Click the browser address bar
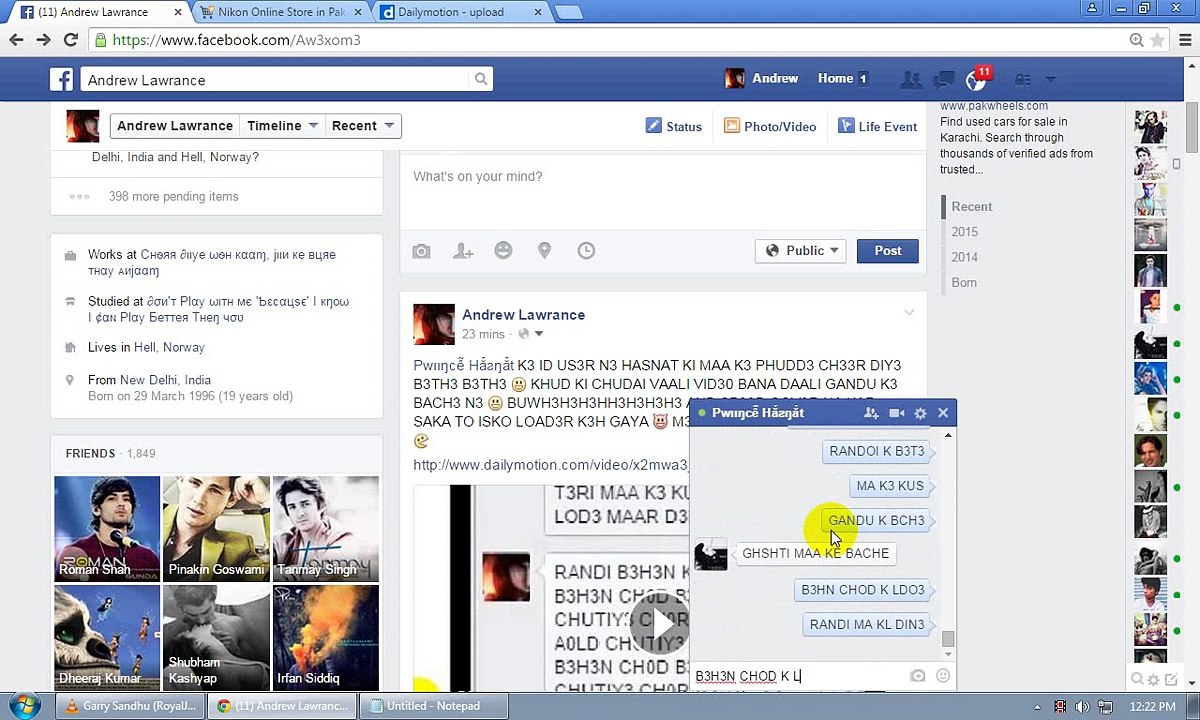Image resolution: width=1200 pixels, height=720 pixels. point(610,40)
